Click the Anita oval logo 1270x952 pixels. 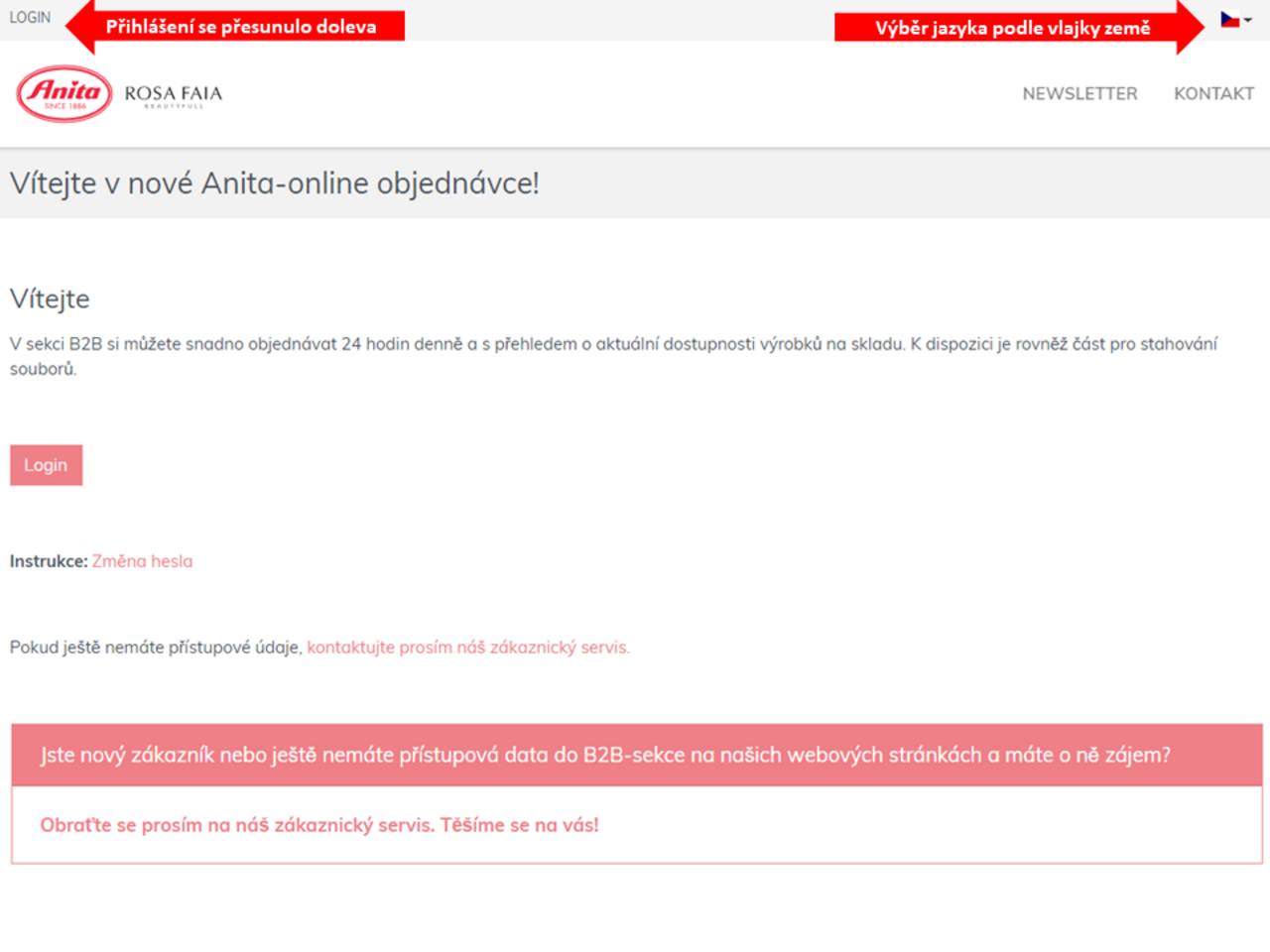tap(64, 93)
